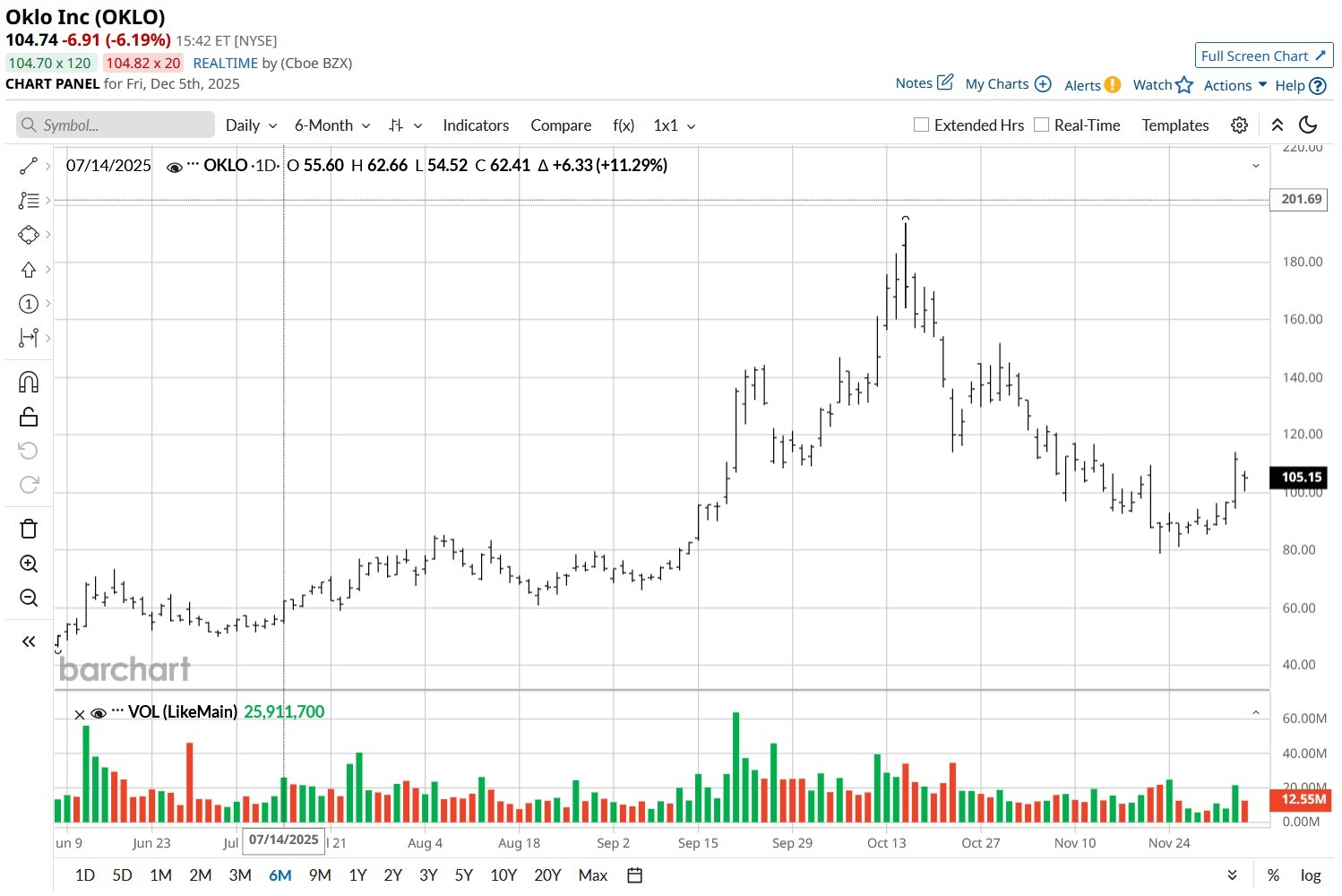Image resolution: width=1342 pixels, height=896 pixels.
Task: Toggle percent scale mode
Action: click(1273, 875)
